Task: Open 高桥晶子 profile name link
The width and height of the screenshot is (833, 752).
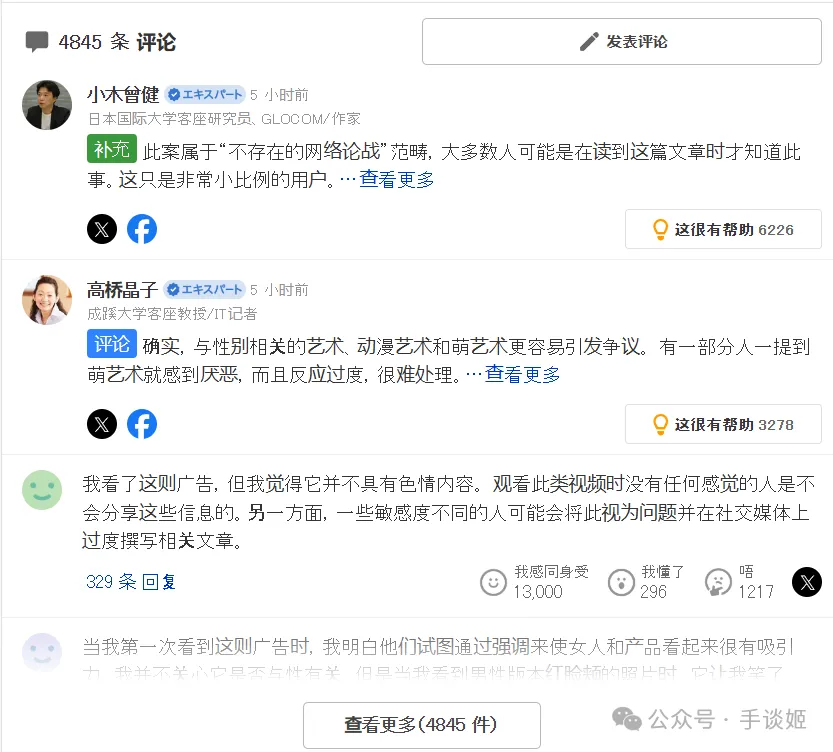Action: click(122, 290)
